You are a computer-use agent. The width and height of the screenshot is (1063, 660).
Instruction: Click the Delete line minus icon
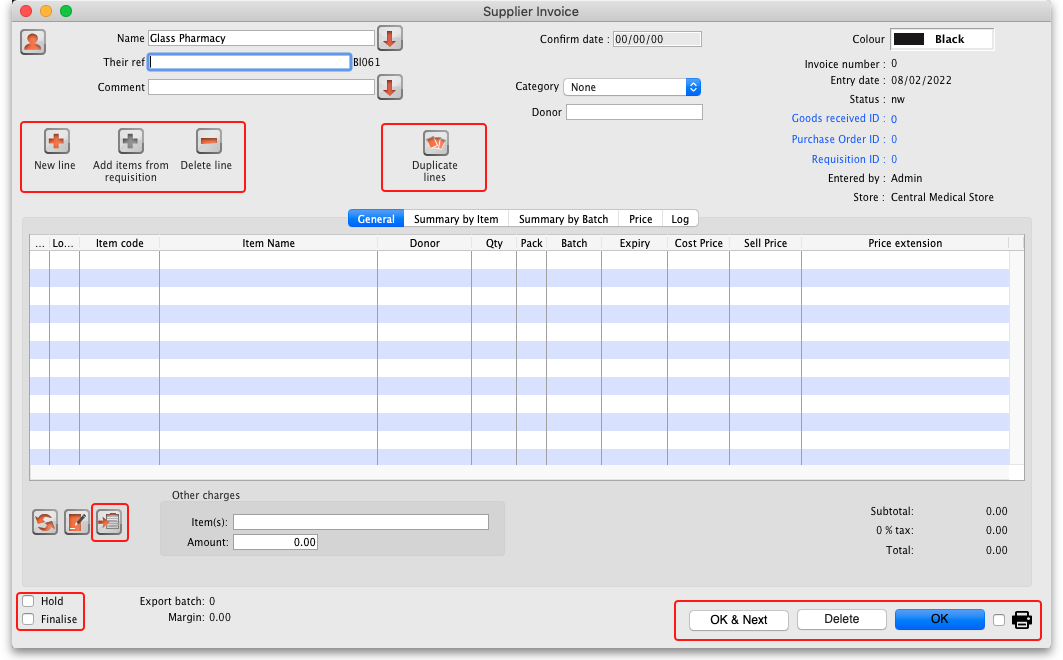(208, 142)
